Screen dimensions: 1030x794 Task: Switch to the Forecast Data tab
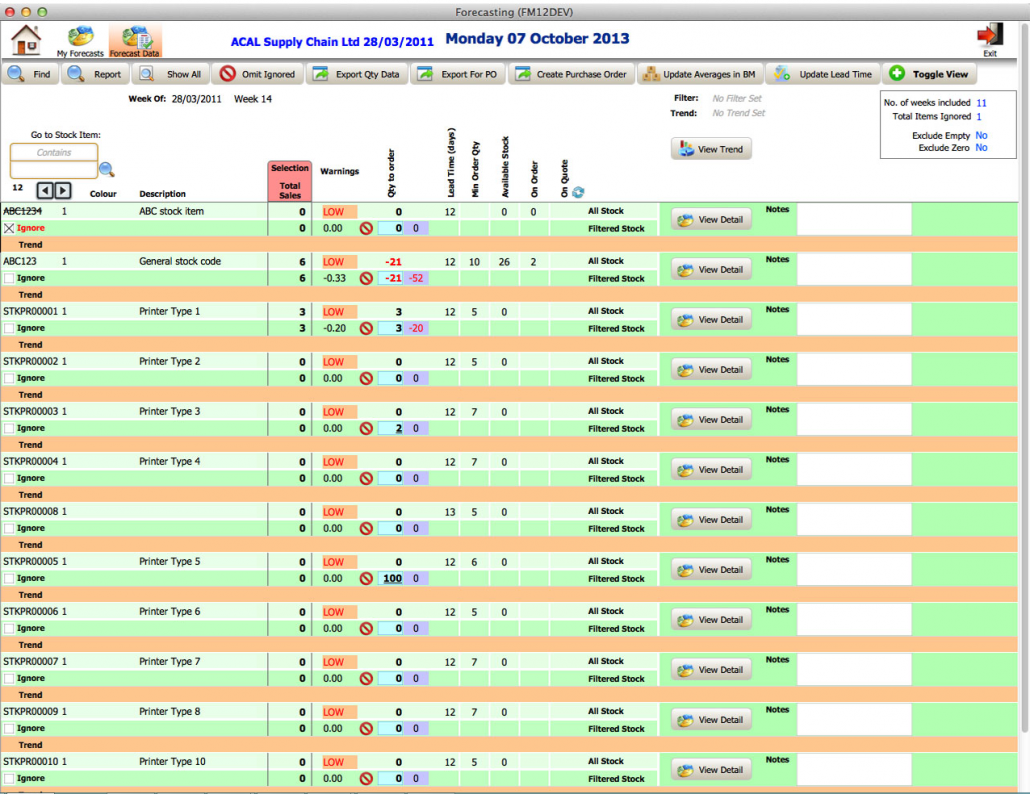coord(135,41)
